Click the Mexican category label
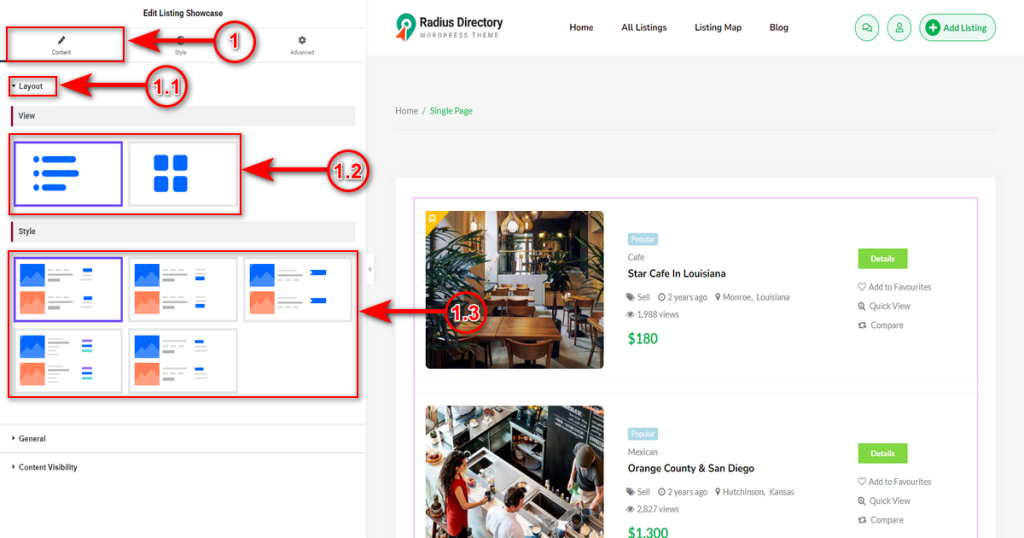This screenshot has width=1024, height=538. coord(643,452)
